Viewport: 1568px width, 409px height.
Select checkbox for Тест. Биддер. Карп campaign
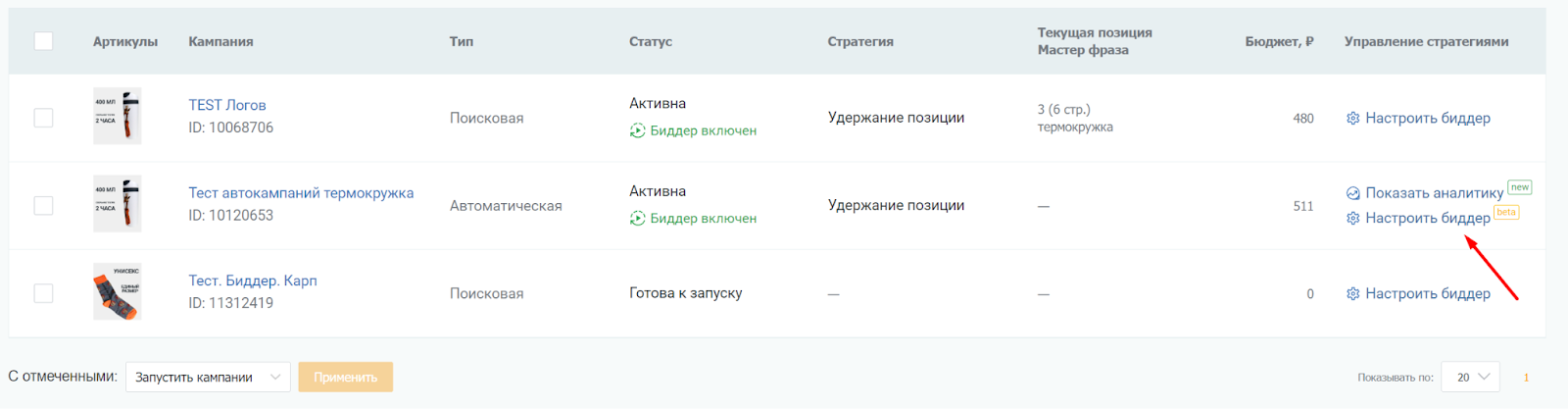click(x=43, y=293)
